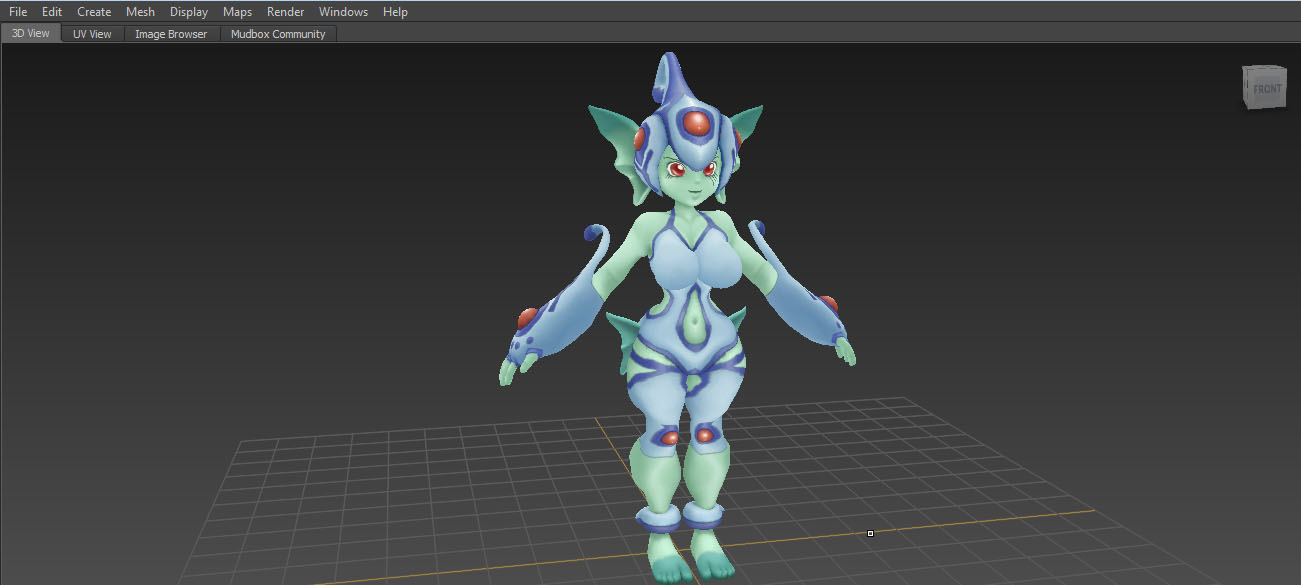Open the Render menu

[x=285, y=12]
